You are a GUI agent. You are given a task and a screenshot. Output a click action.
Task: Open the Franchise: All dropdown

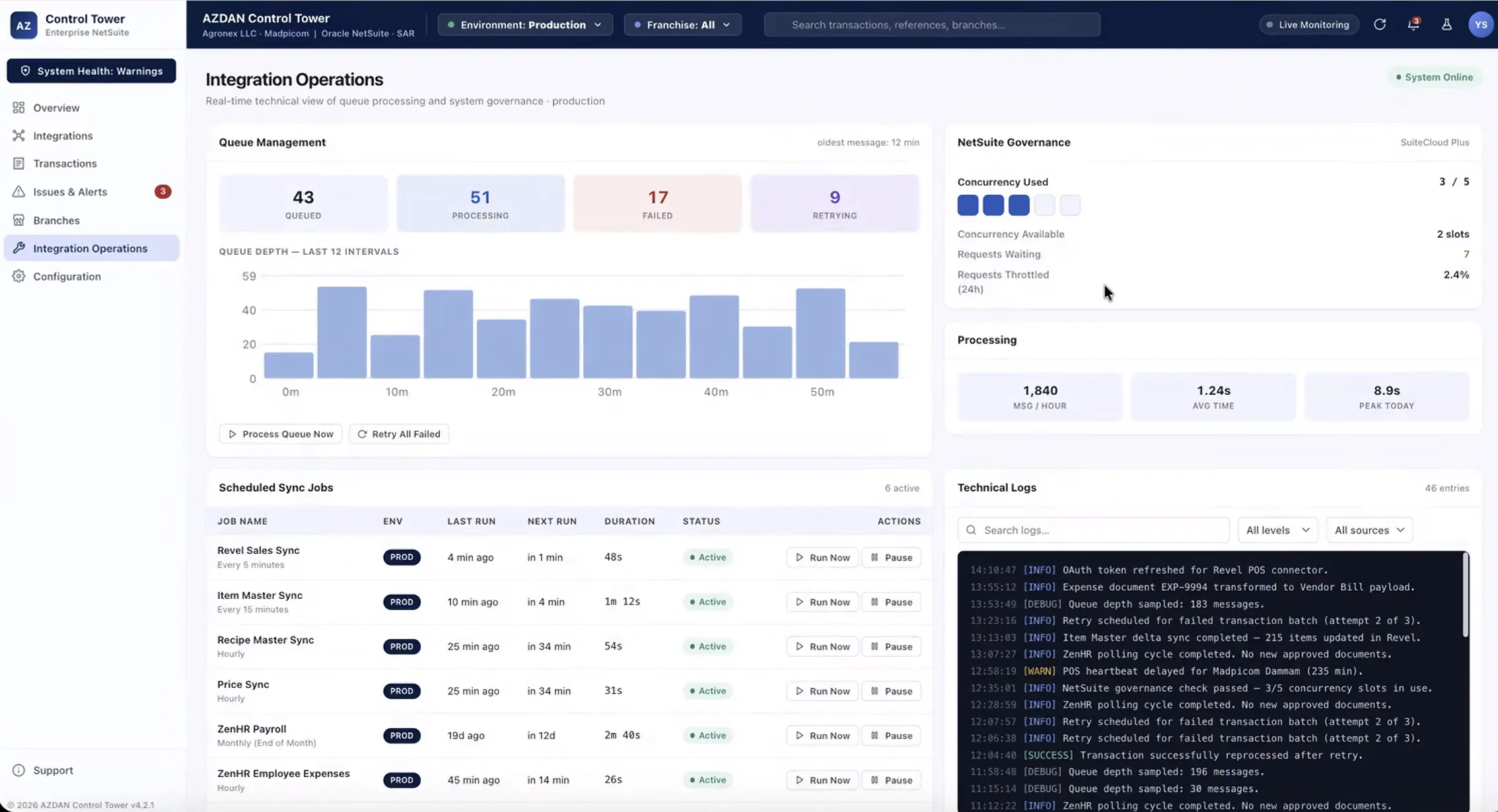(682, 24)
